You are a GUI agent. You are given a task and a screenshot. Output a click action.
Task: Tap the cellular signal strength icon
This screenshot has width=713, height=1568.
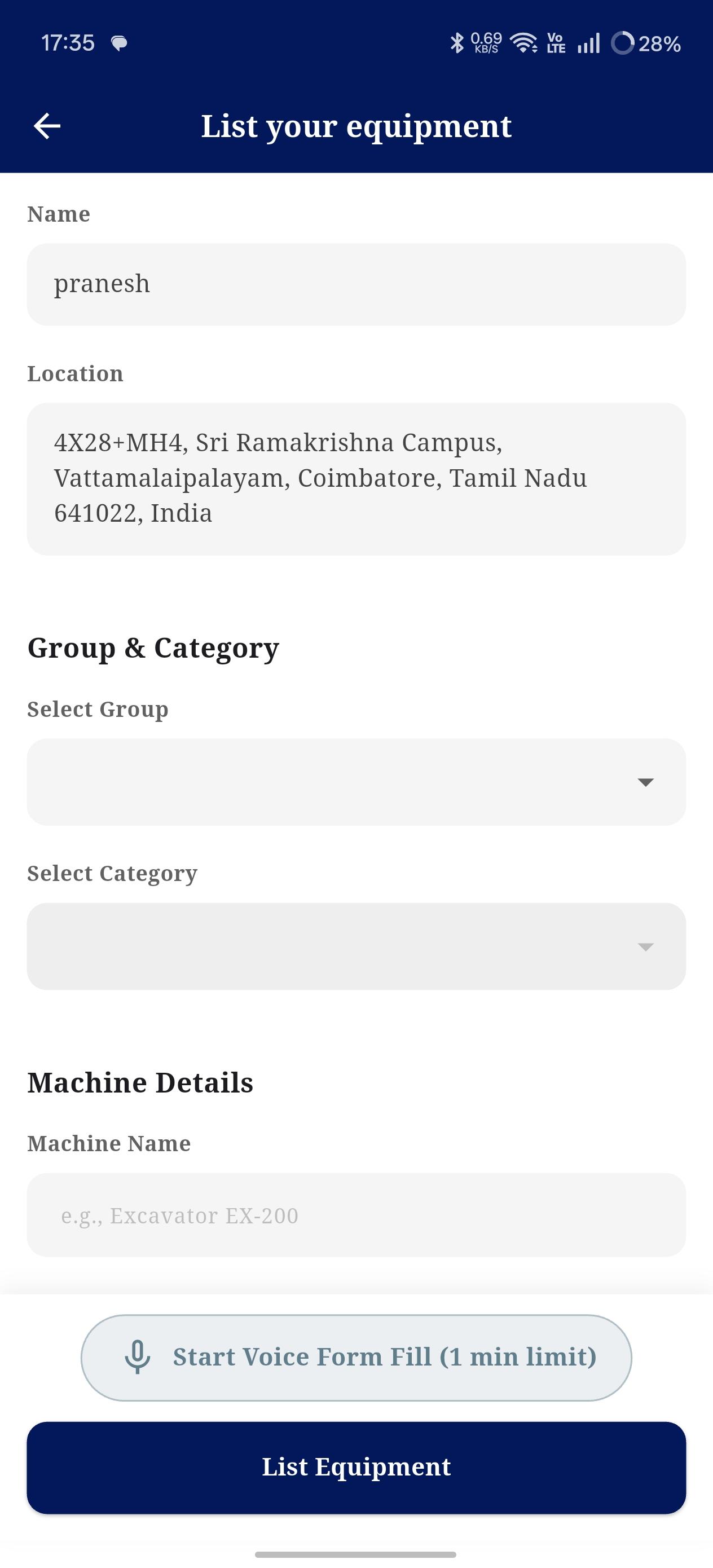pos(589,43)
